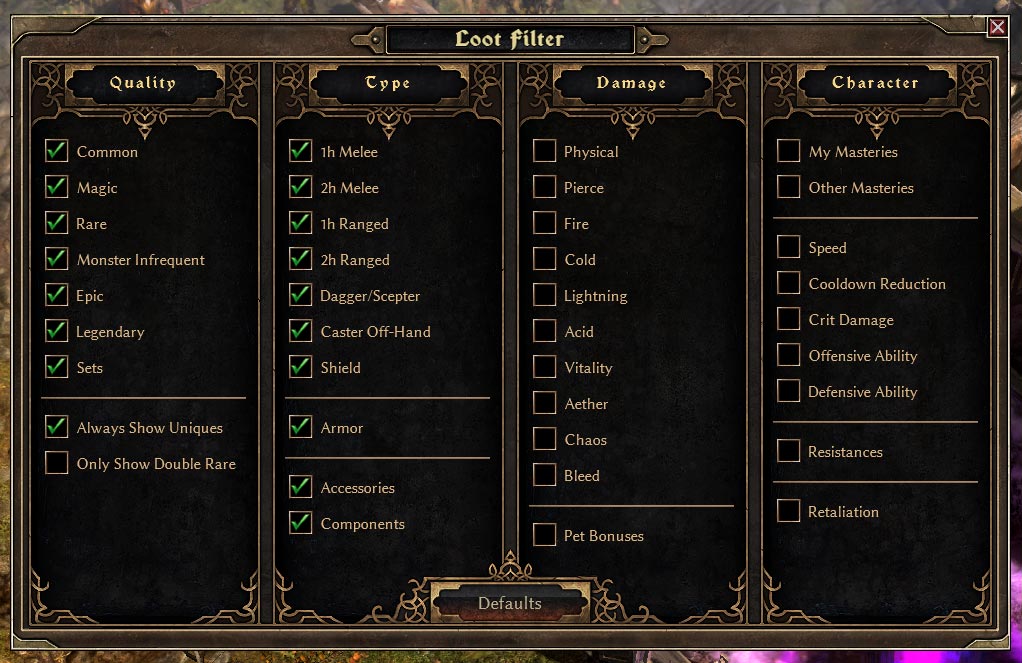Enable the Physical damage filter
The width and height of the screenshot is (1022, 663).
(x=544, y=151)
